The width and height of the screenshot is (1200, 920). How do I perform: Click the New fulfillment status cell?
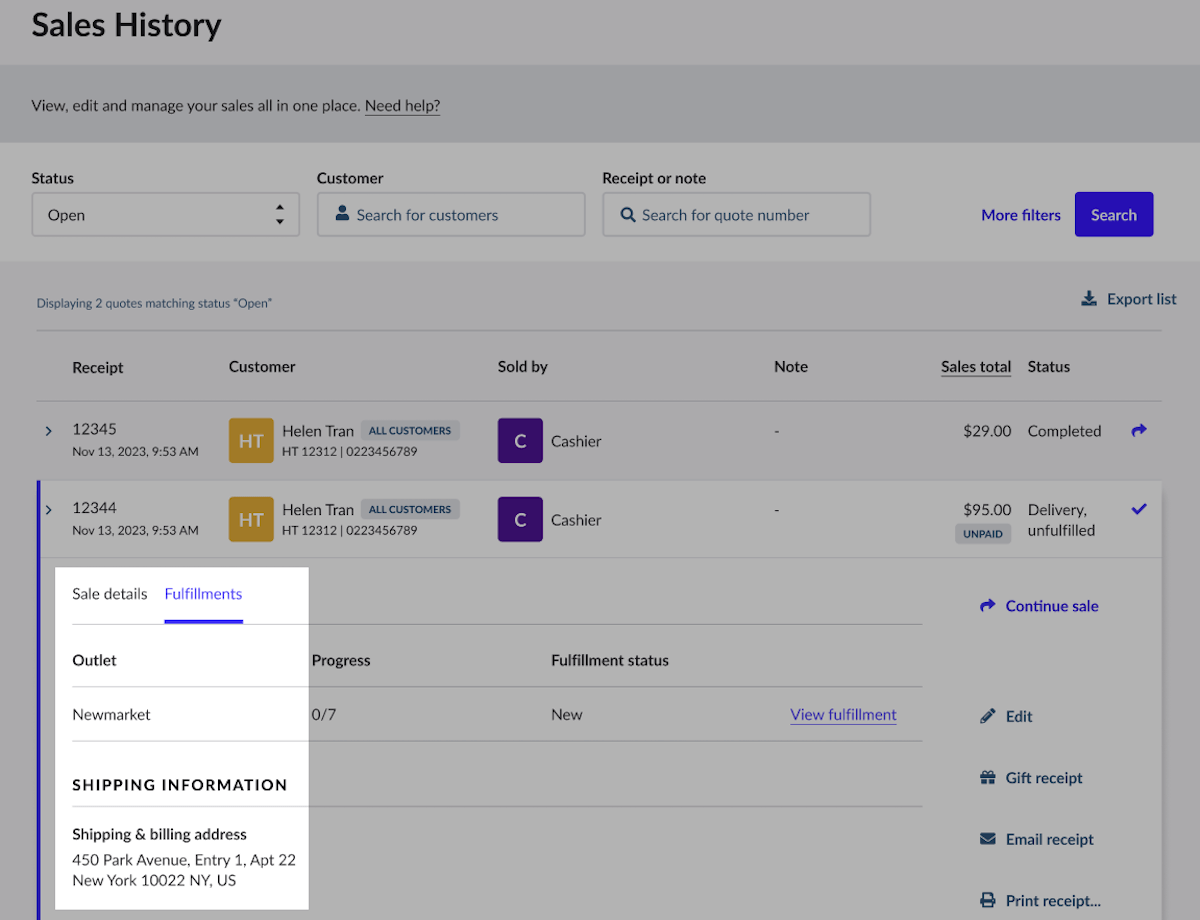click(x=566, y=715)
